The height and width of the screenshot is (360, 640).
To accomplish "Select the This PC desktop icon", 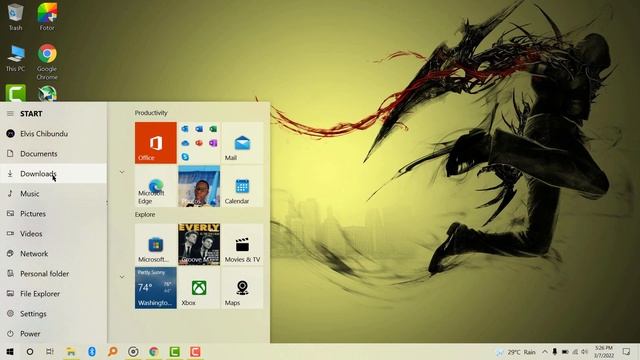I will (x=16, y=58).
